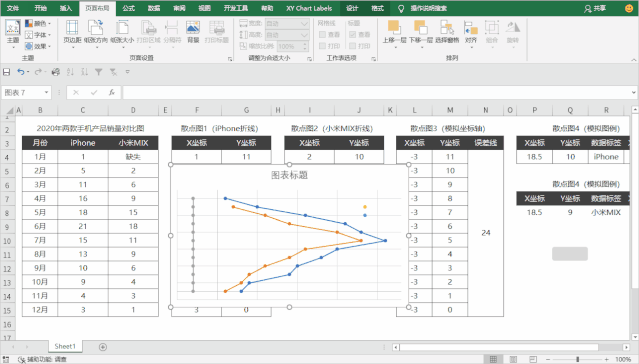Viewport: 639px width, 364px height.
Task: Undo the last action
Action: pos(21,72)
